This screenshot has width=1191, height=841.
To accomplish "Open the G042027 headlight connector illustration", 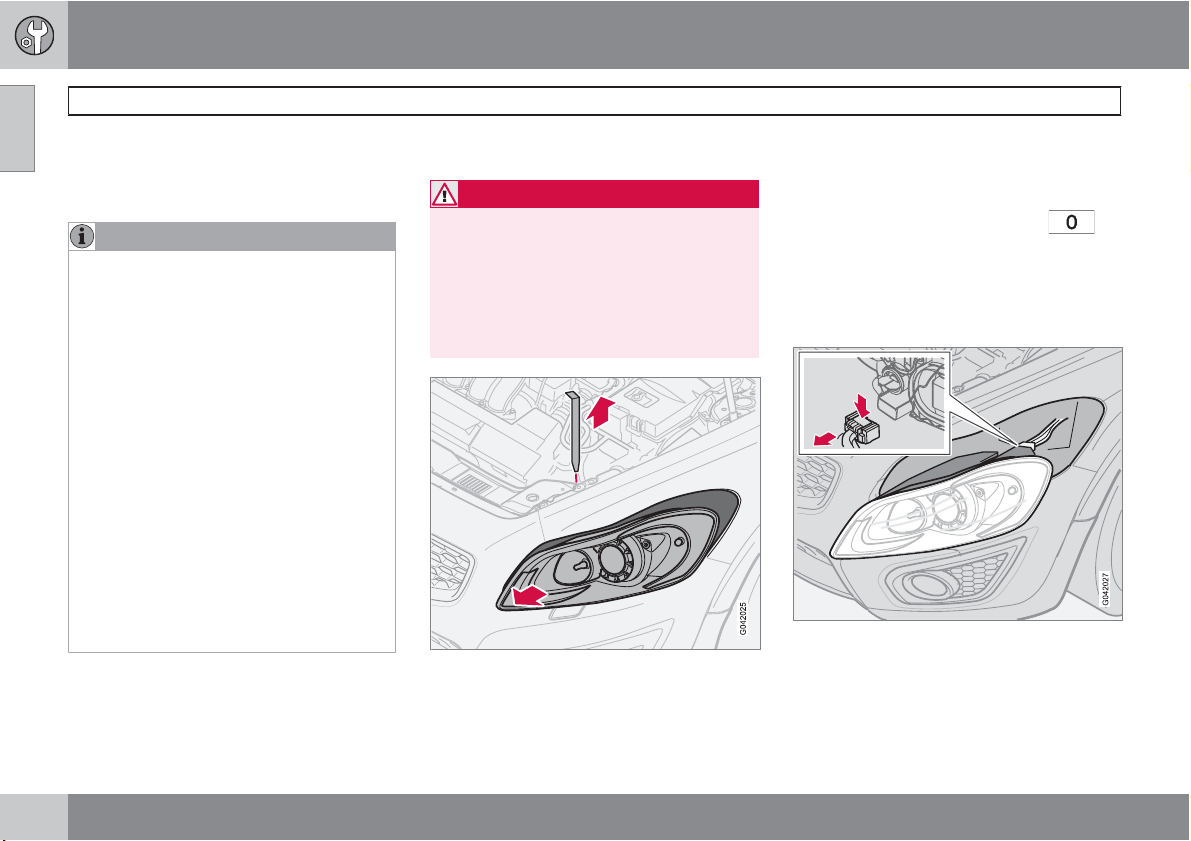I will (x=958, y=484).
